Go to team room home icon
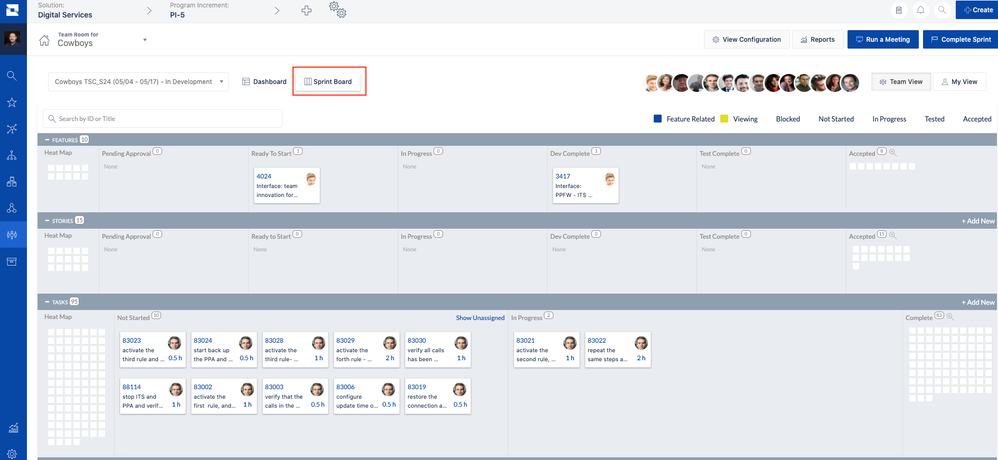998x460 pixels. (45, 40)
